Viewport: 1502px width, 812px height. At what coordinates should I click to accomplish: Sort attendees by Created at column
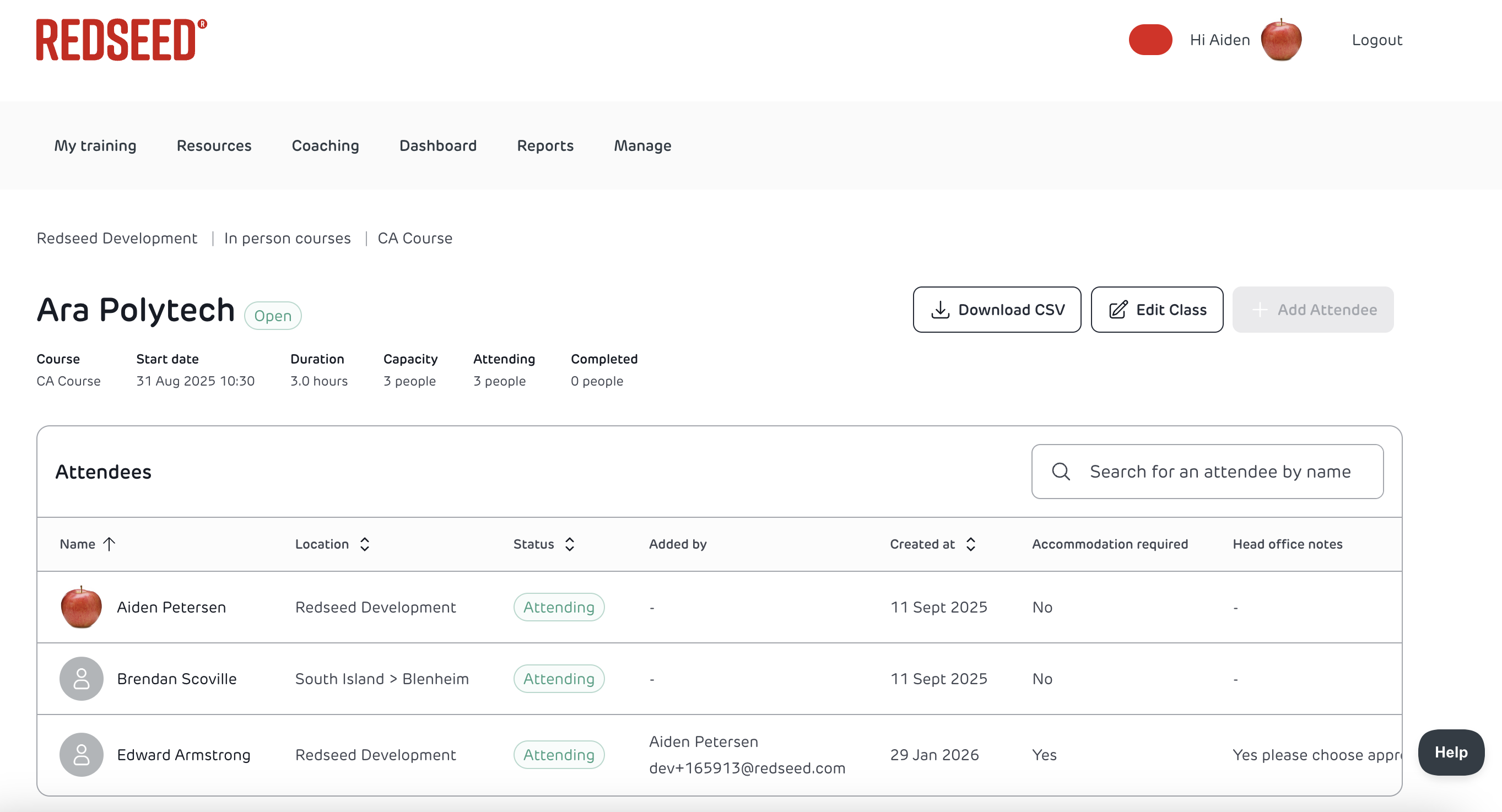(x=970, y=544)
